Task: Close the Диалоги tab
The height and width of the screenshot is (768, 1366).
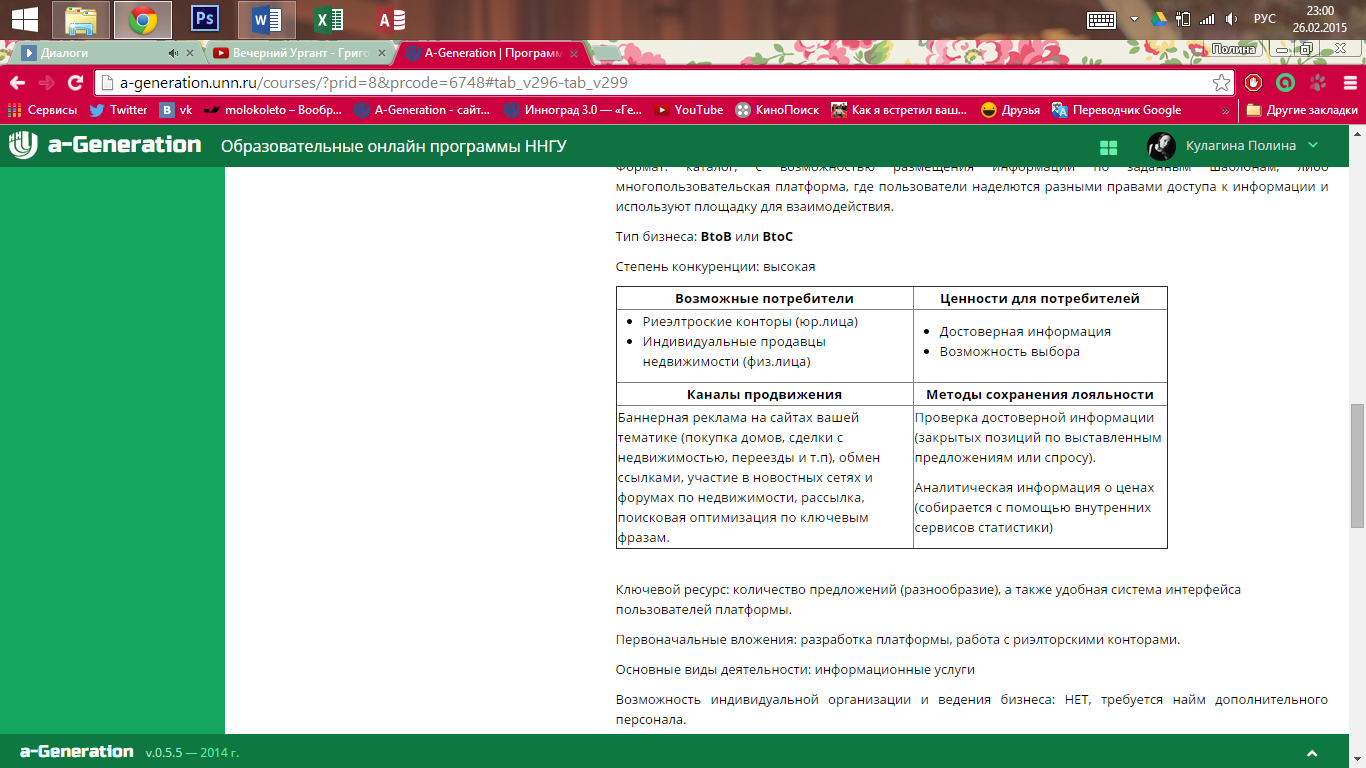Action: click(189, 53)
